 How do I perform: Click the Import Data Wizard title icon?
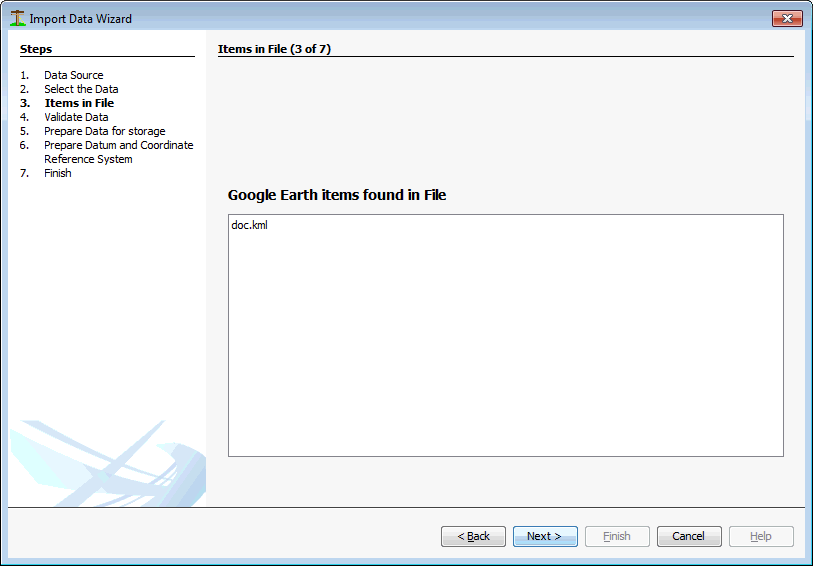pyautogui.click(x=18, y=18)
